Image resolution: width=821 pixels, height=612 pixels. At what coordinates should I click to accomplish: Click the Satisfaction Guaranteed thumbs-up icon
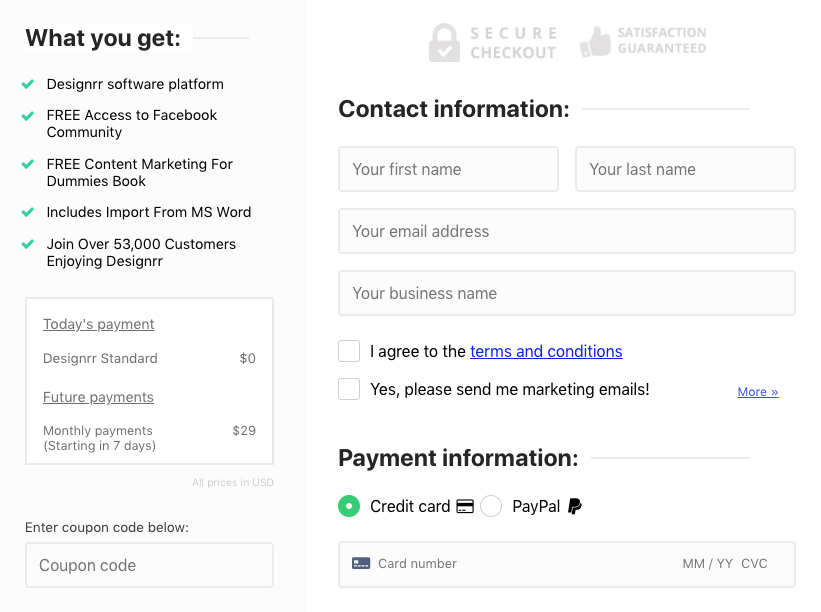595,42
